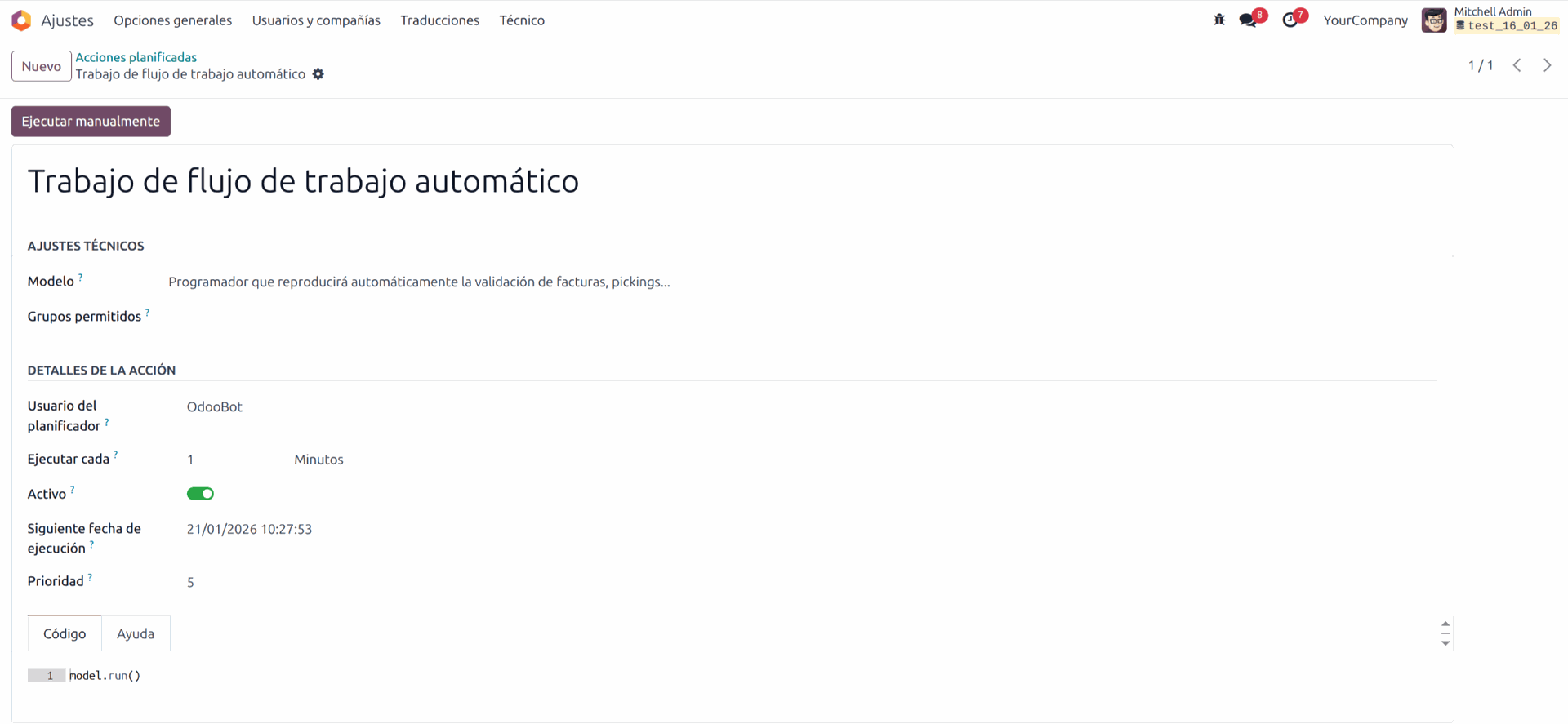Expand the Técnico menu
This screenshot has width=1568, height=724.
click(522, 20)
